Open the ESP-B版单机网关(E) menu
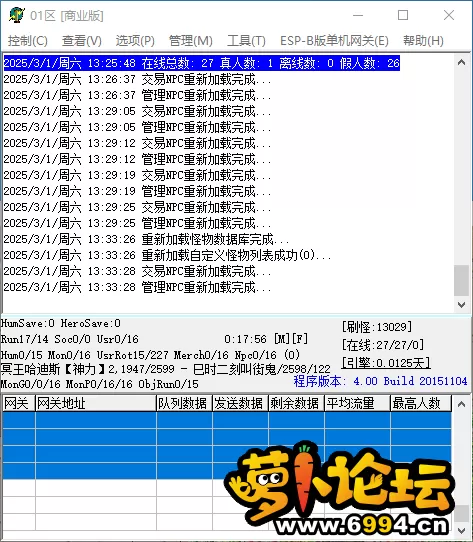 pos(334,41)
